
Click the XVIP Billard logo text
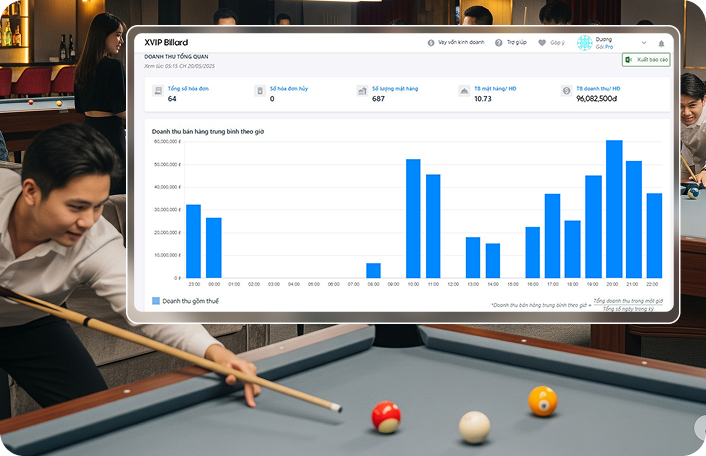[x=166, y=43]
